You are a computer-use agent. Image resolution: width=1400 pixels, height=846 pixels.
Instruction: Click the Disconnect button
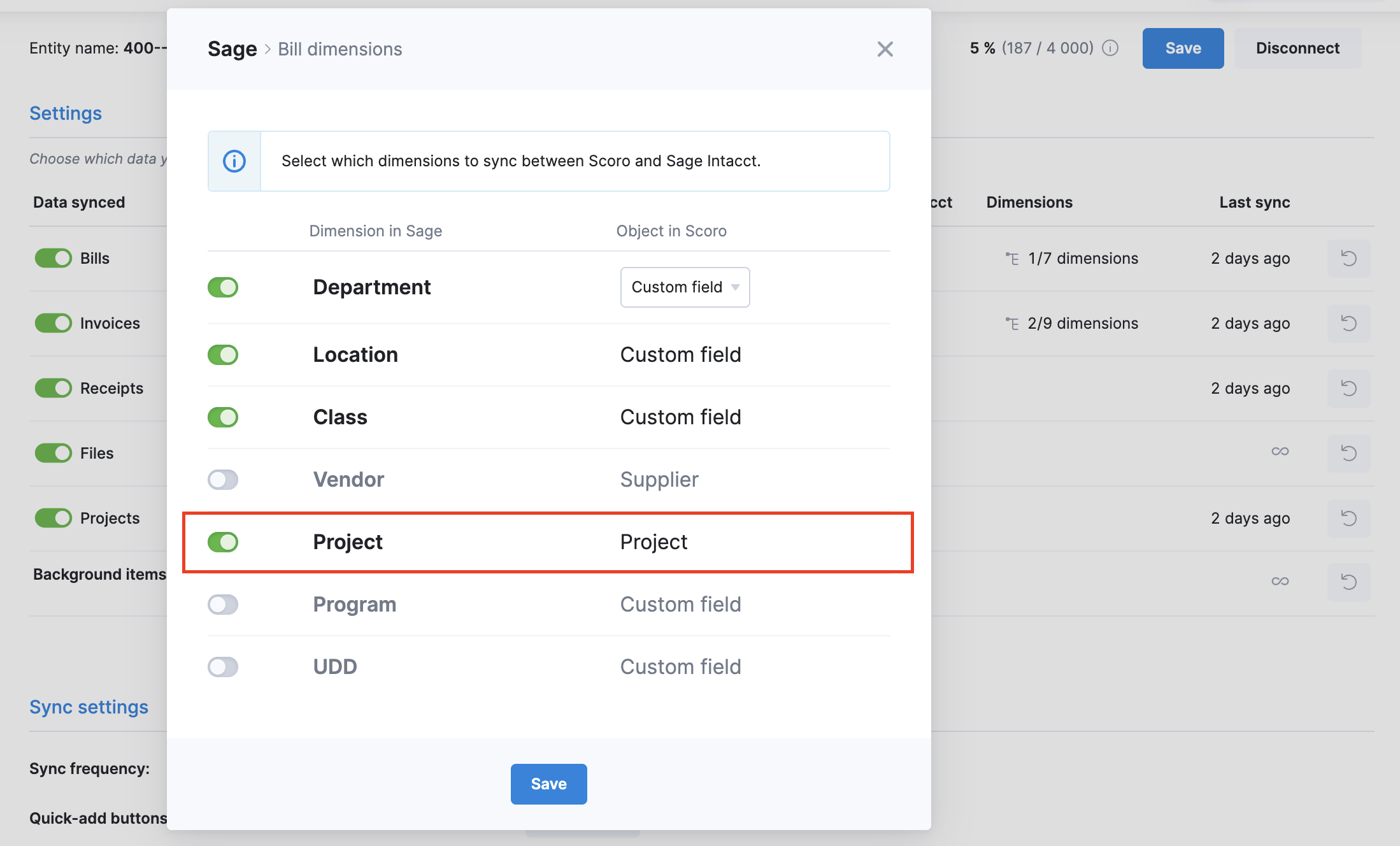pos(1297,48)
